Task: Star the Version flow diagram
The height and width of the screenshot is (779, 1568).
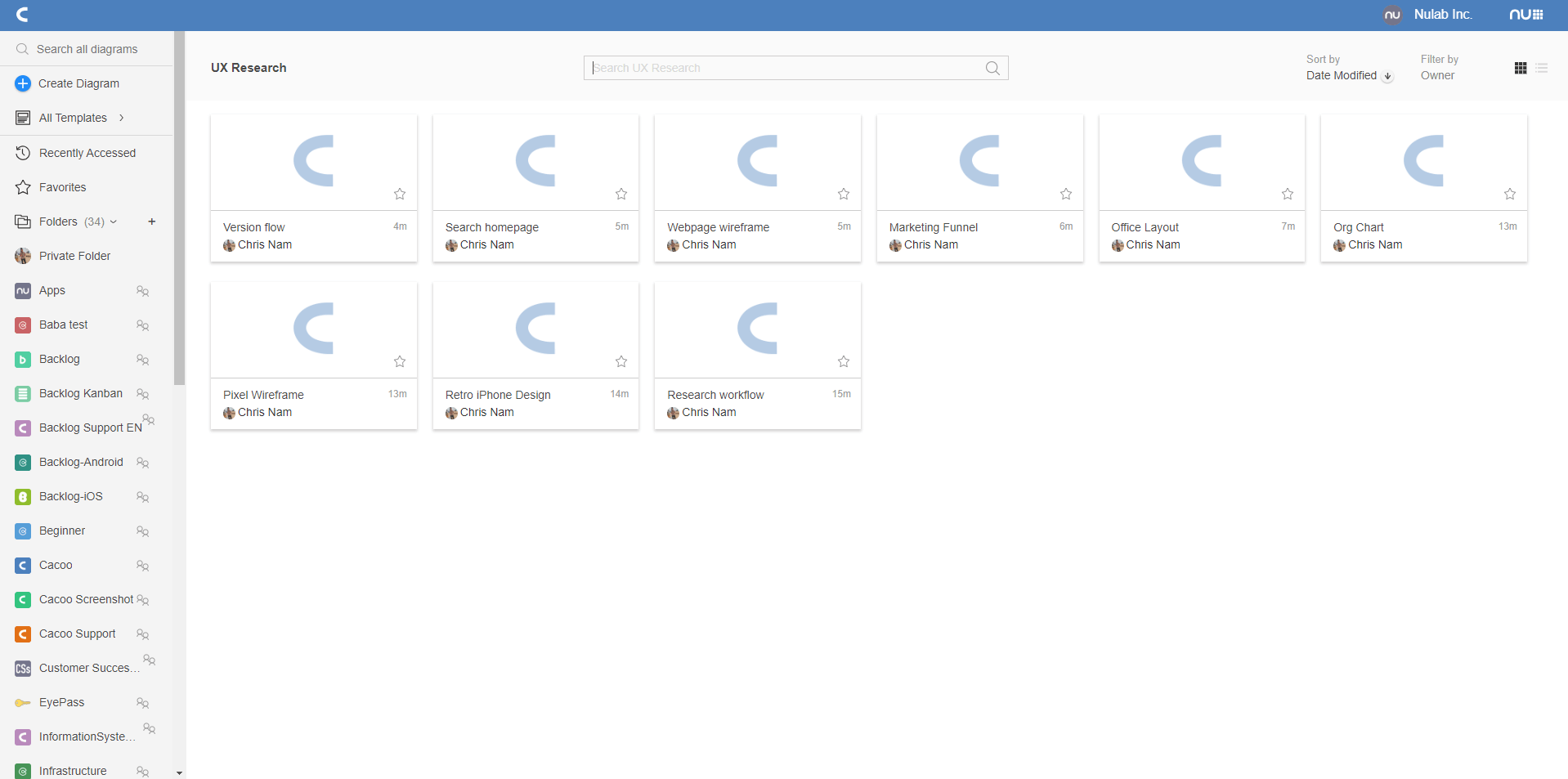Action: coord(400,194)
